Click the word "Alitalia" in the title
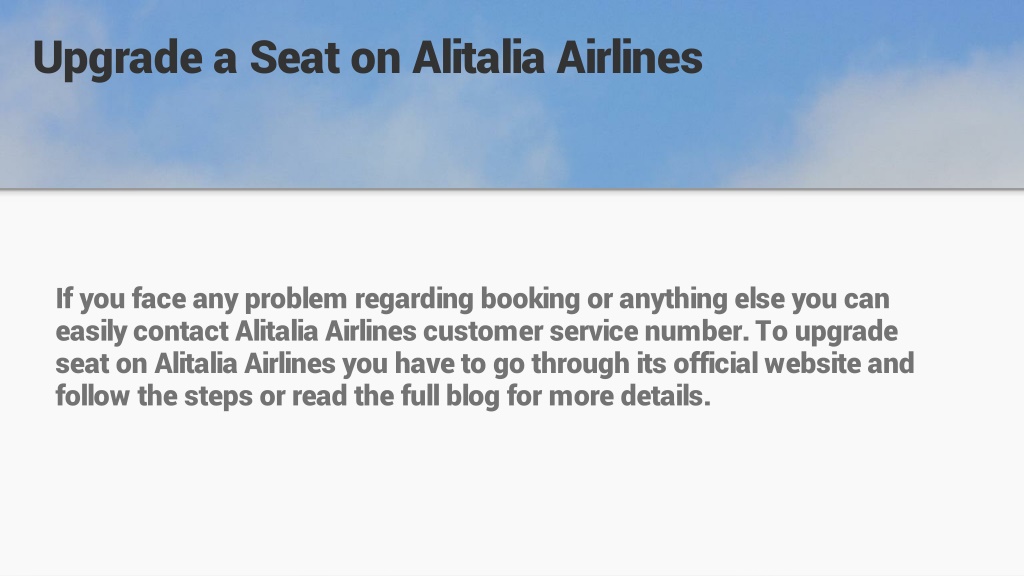This screenshot has width=1024, height=576. coord(479,57)
